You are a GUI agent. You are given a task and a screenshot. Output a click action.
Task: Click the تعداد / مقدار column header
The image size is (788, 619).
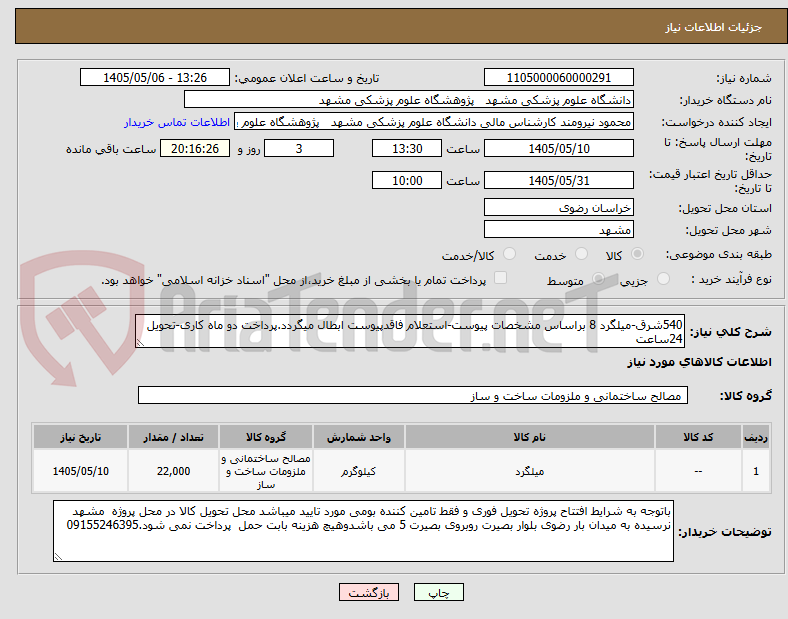tap(173, 437)
